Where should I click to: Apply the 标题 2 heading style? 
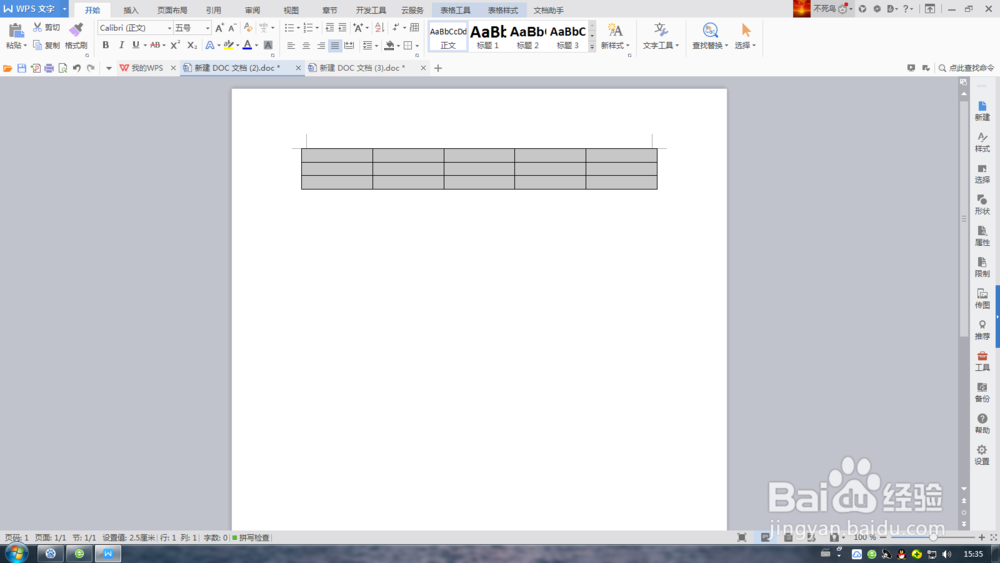click(527, 36)
